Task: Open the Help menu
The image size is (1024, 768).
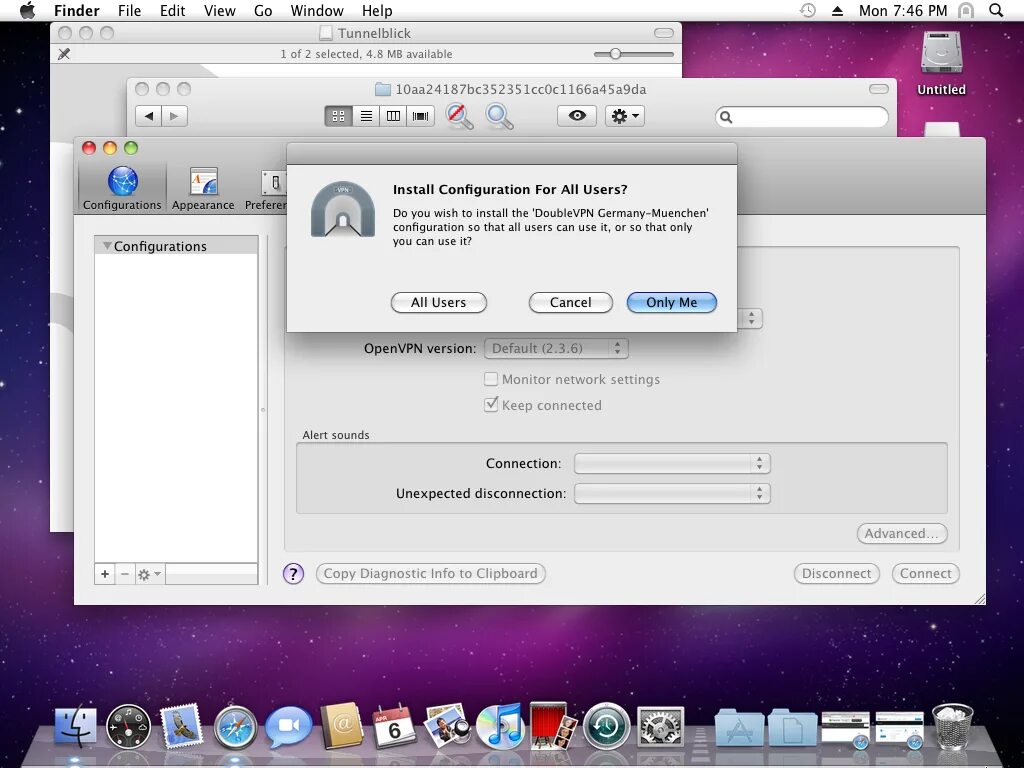Action: click(377, 10)
